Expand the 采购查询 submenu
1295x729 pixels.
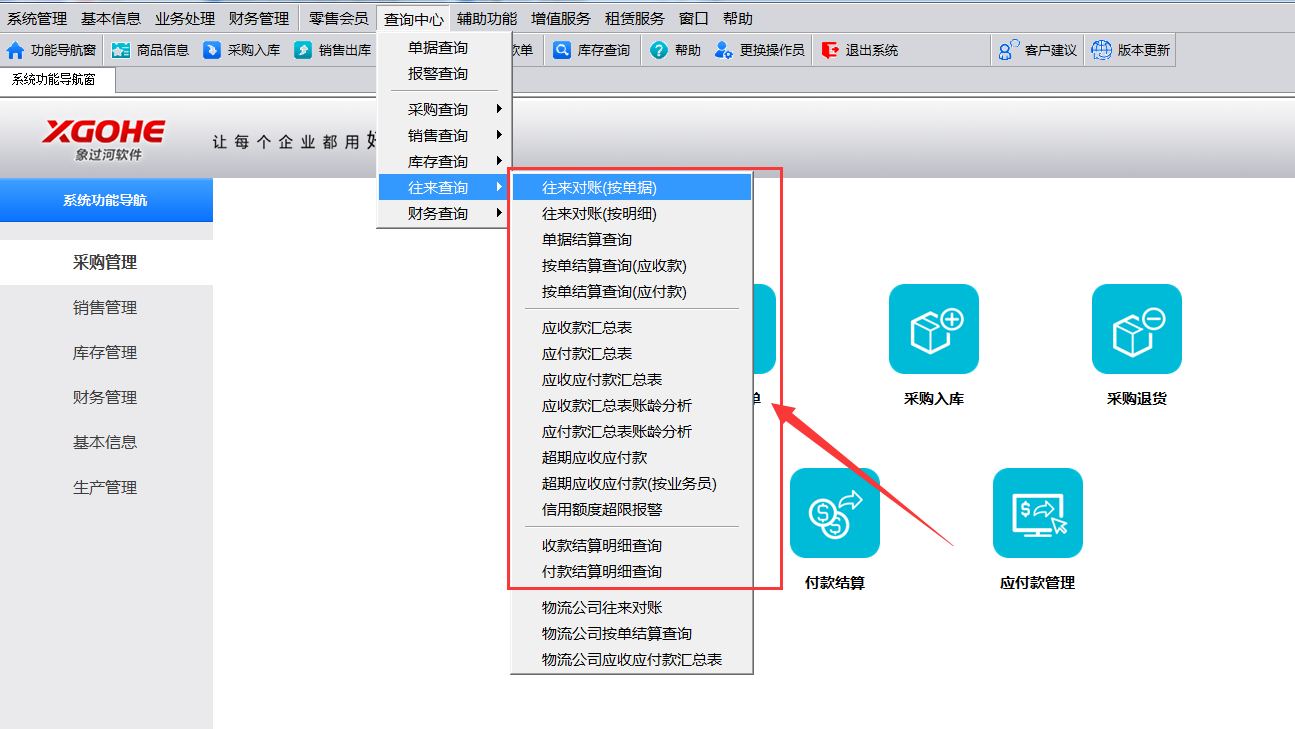point(444,110)
